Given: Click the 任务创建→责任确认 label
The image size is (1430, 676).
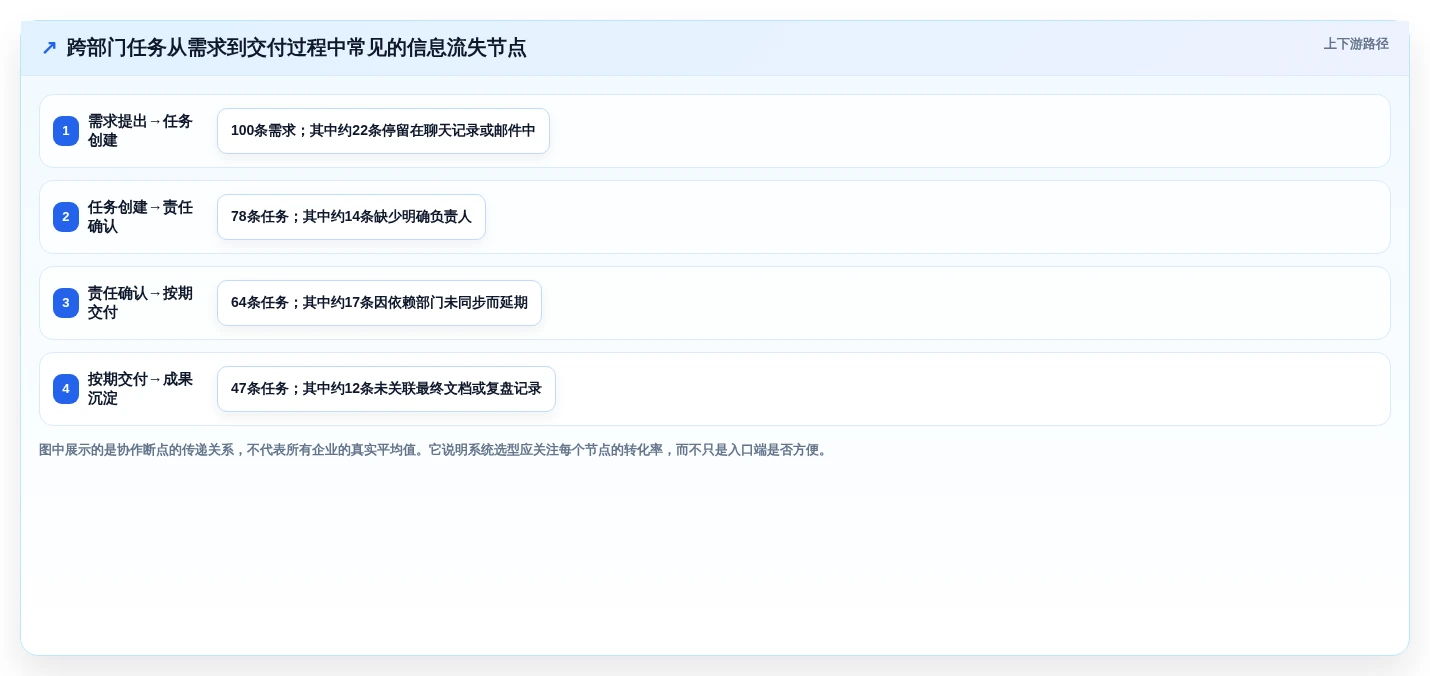Looking at the screenshot, I should click(140, 217).
